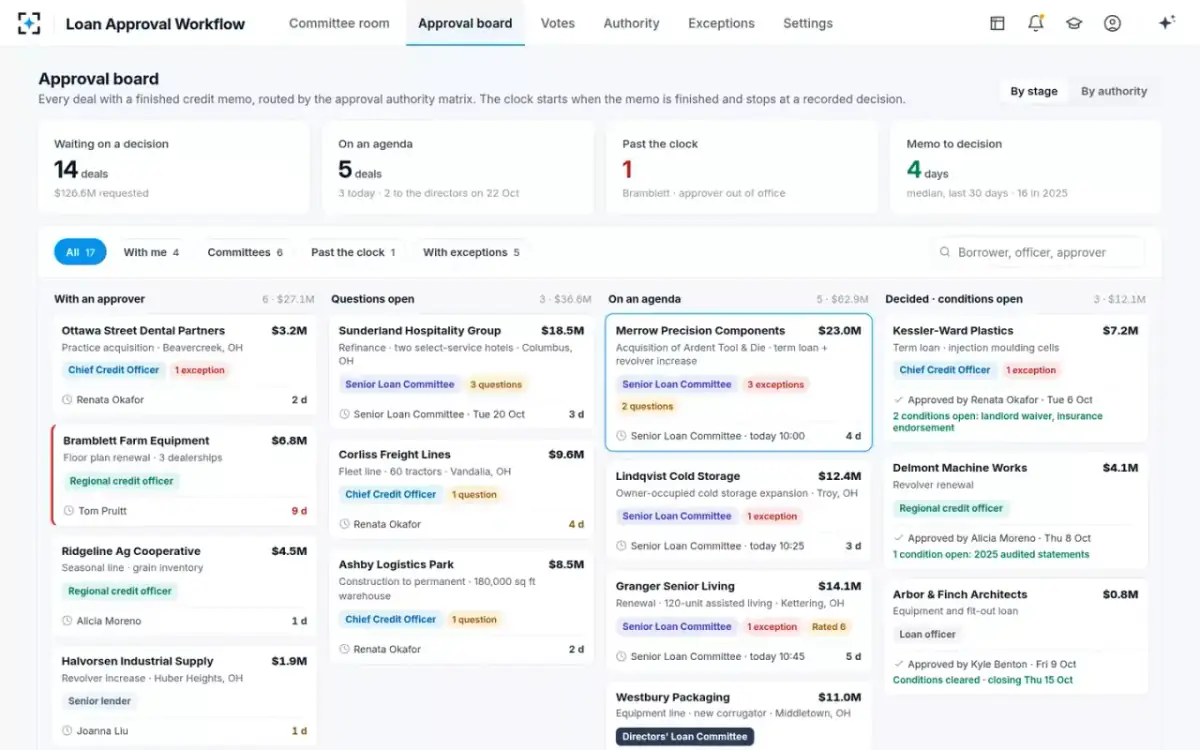Screen dimensions: 1200x750
Task: Click Chief Credit Officer tag on Kessler-Ward card
Action: coord(945,370)
